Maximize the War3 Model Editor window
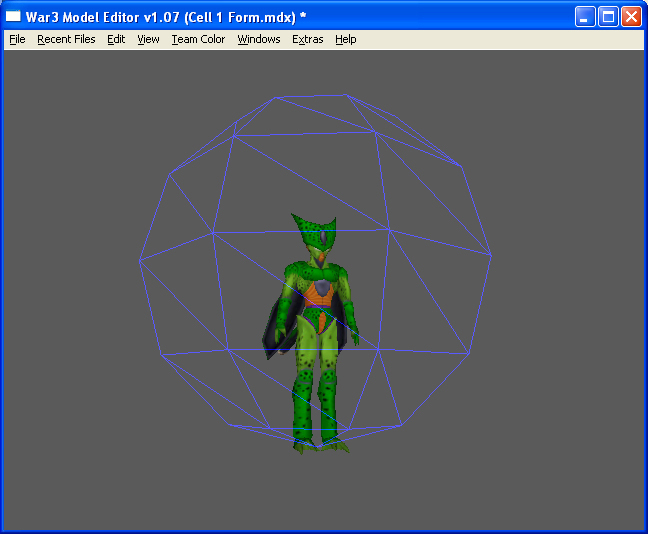648x534 pixels. [608, 17]
